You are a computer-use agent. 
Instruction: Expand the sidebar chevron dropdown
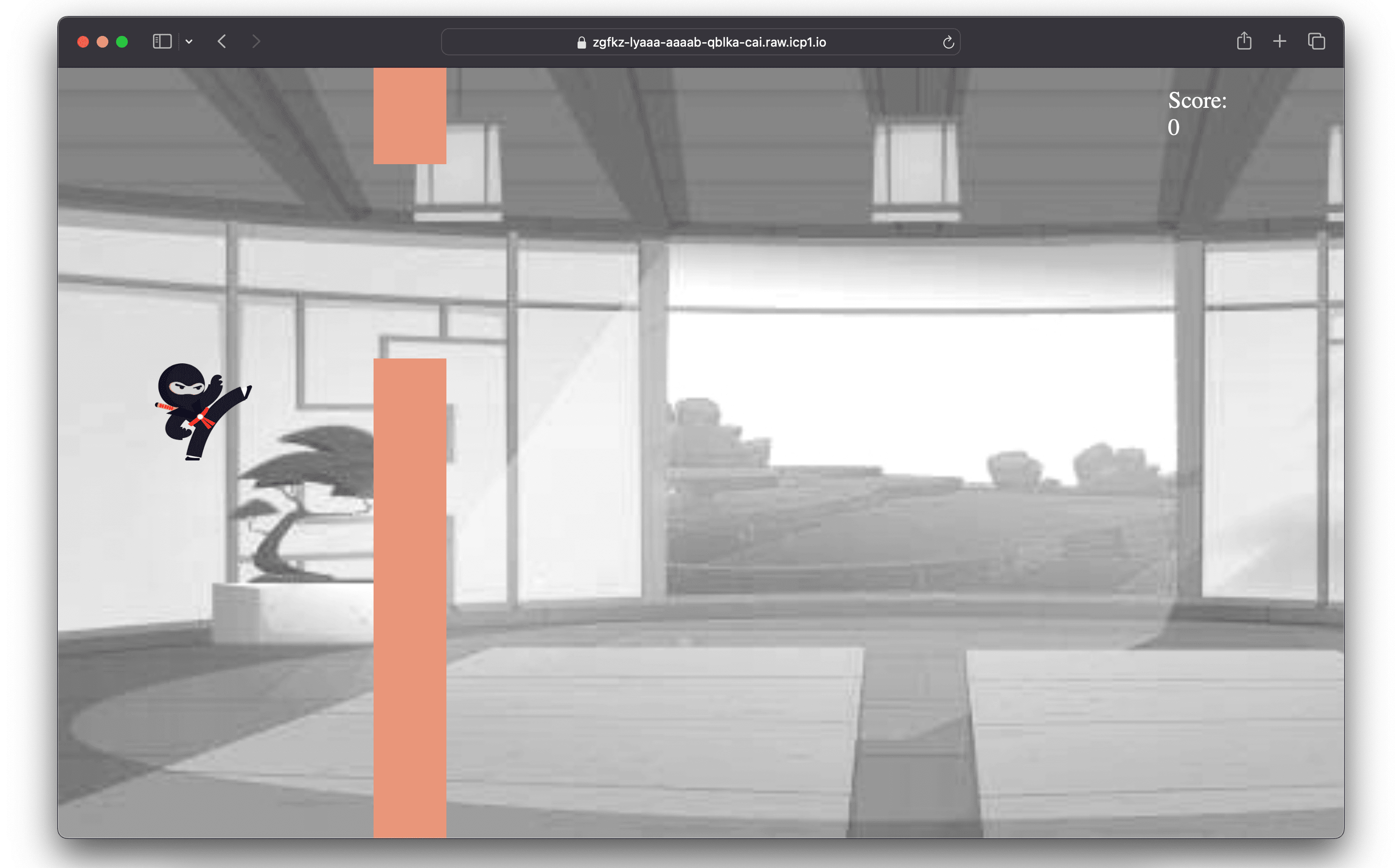point(189,41)
